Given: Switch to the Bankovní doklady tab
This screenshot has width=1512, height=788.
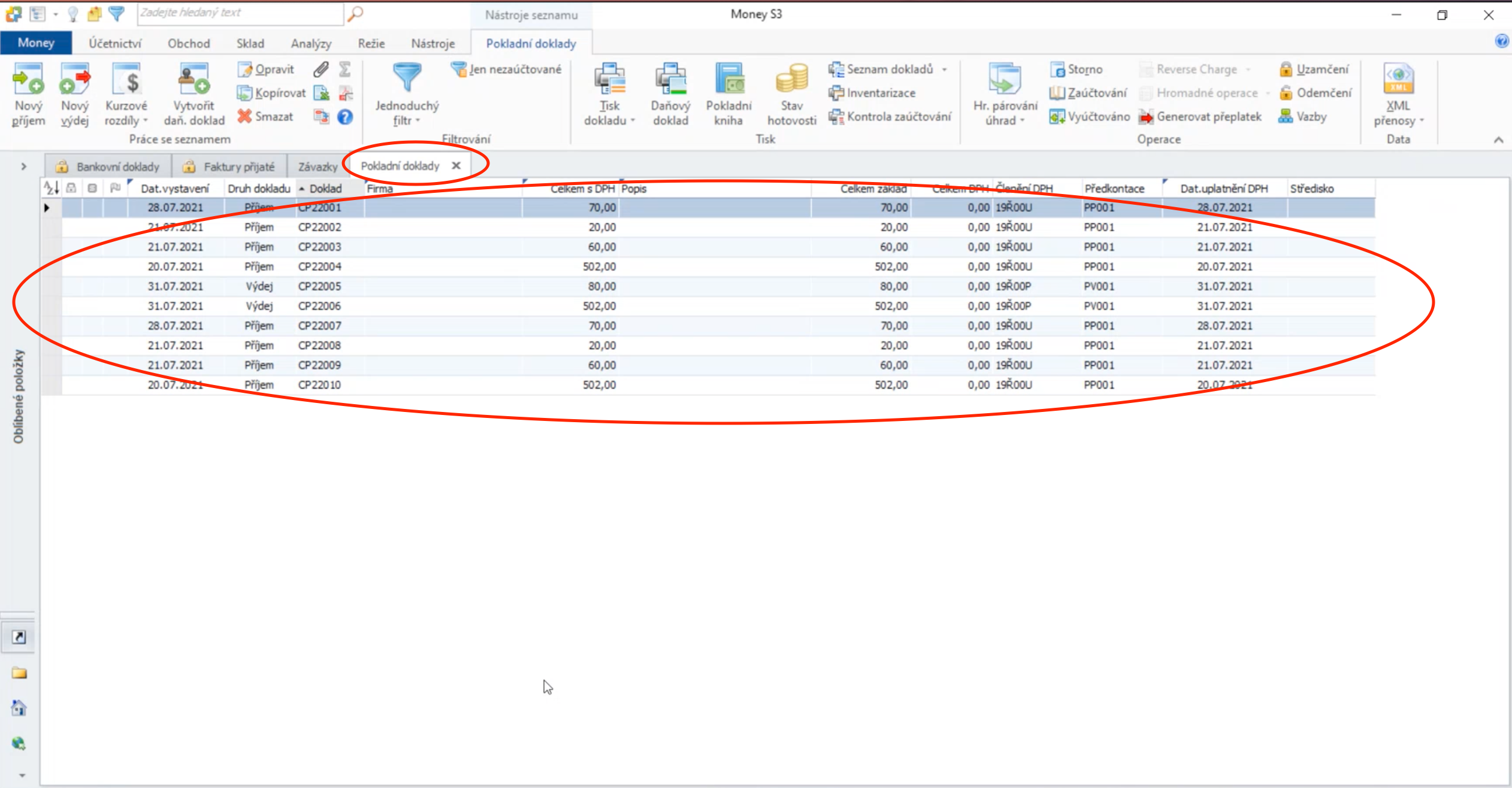Looking at the screenshot, I should pyautogui.click(x=108, y=166).
